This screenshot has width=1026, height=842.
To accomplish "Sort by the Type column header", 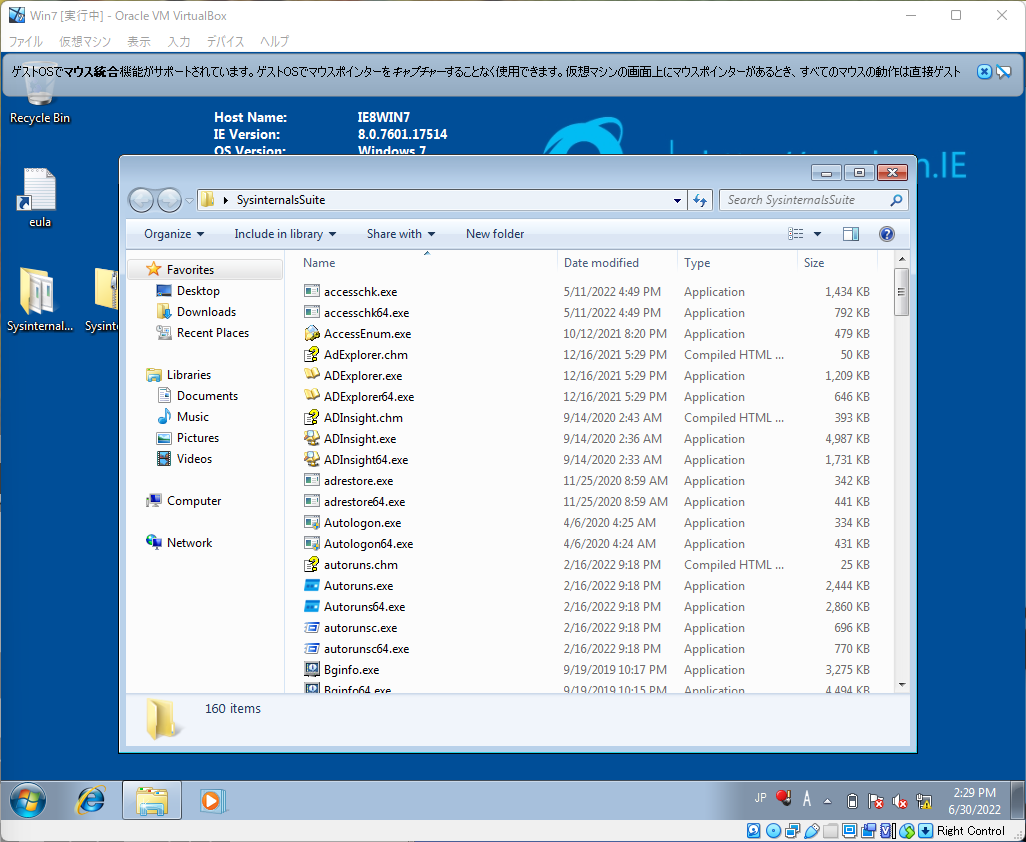I will point(737,262).
